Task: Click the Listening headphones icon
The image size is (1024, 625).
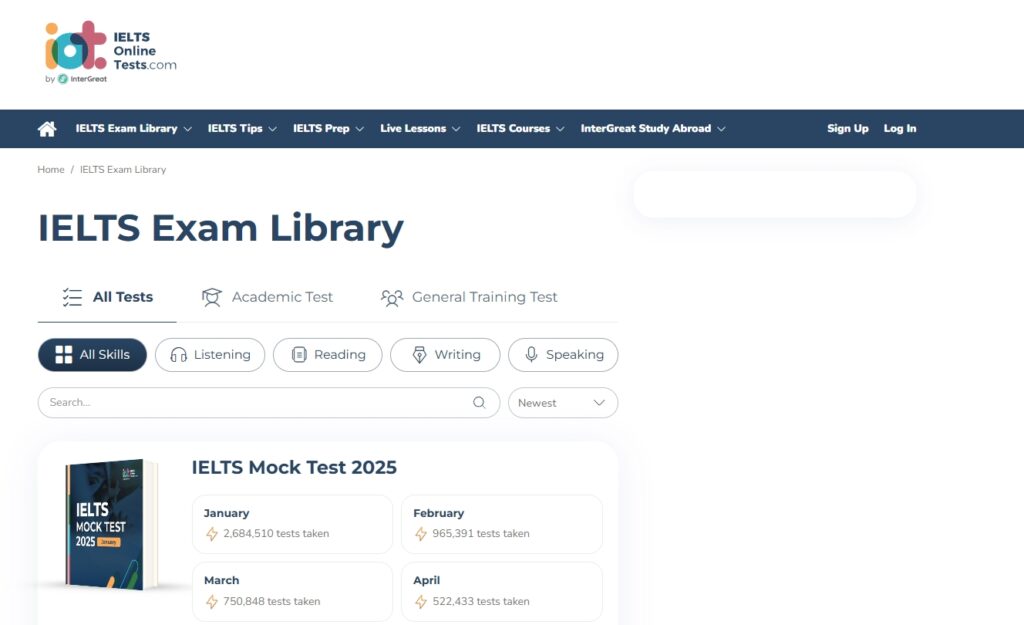Action: [x=178, y=355]
